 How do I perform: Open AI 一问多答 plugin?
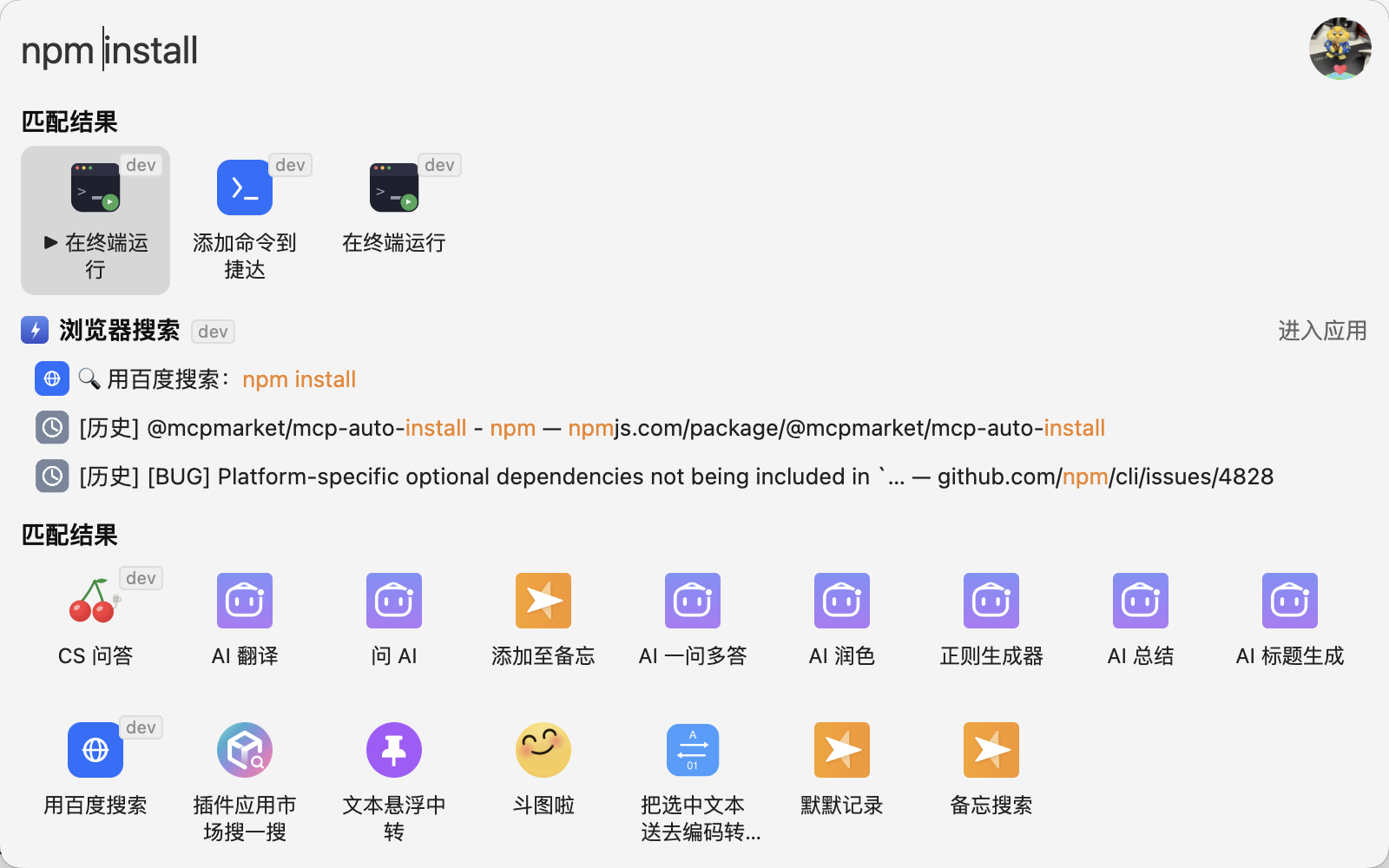pyautogui.click(x=693, y=621)
